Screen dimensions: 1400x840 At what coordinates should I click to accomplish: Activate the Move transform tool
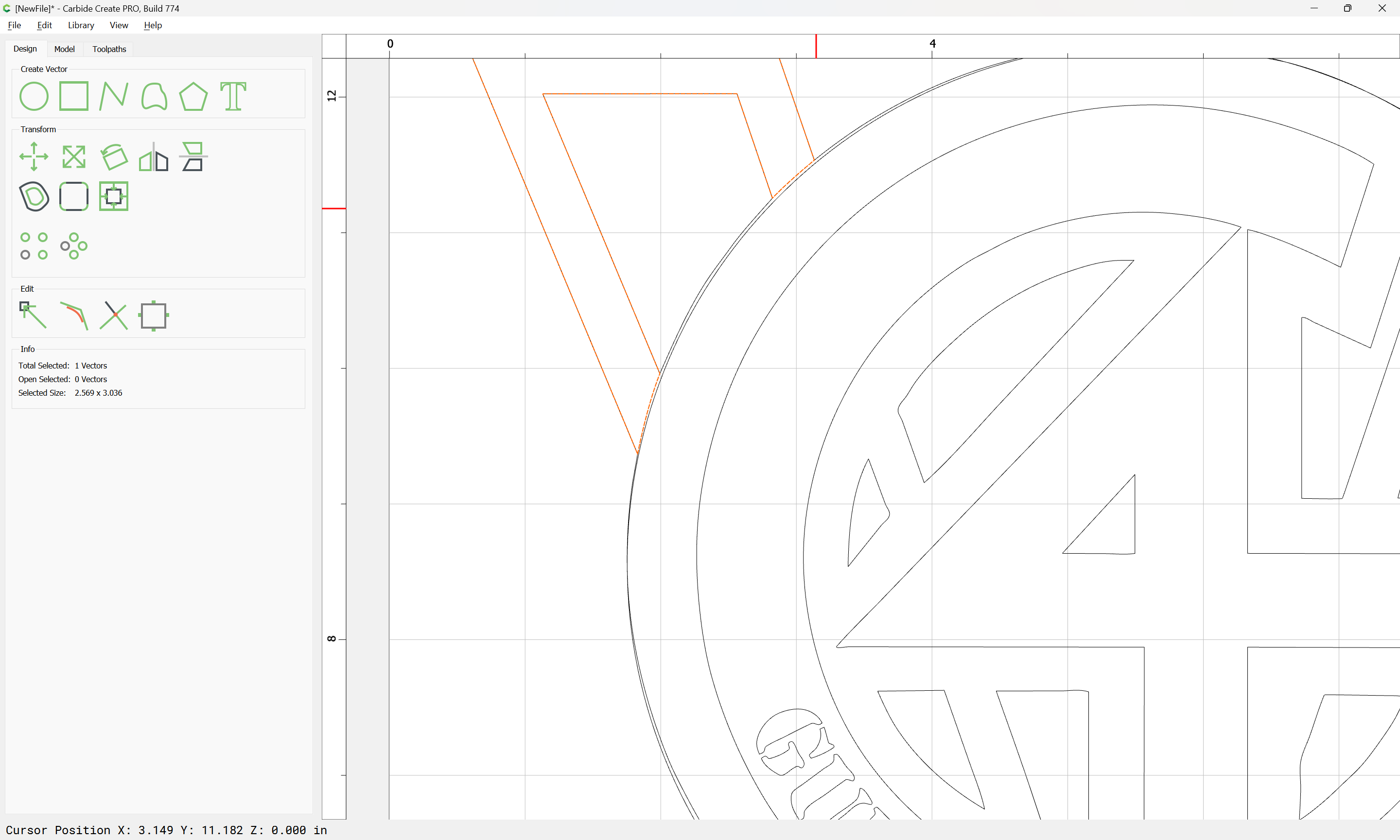tap(34, 157)
